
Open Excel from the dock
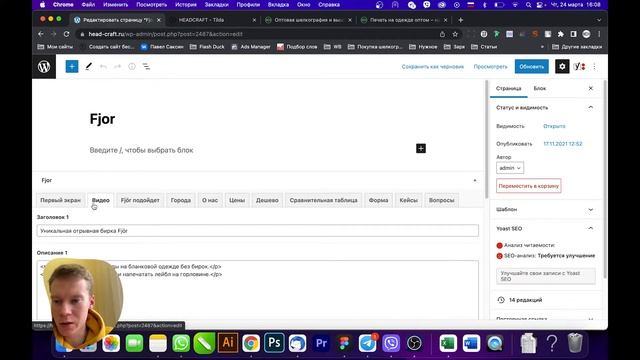(448, 343)
